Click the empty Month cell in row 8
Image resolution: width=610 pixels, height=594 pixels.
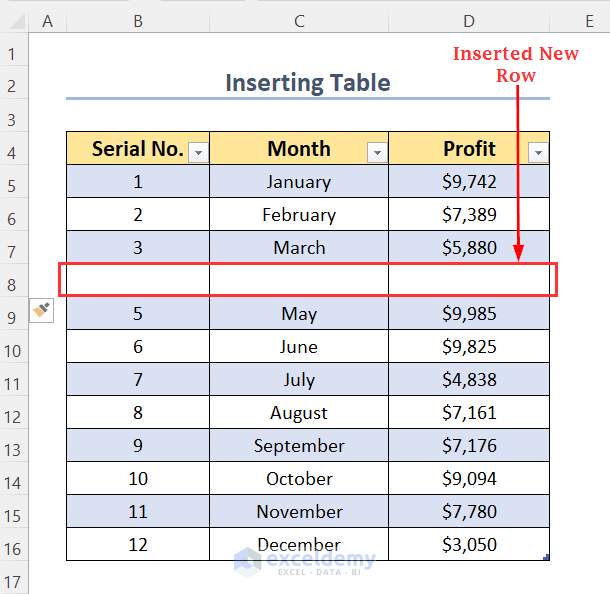pyautogui.click(x=299, y=281)
